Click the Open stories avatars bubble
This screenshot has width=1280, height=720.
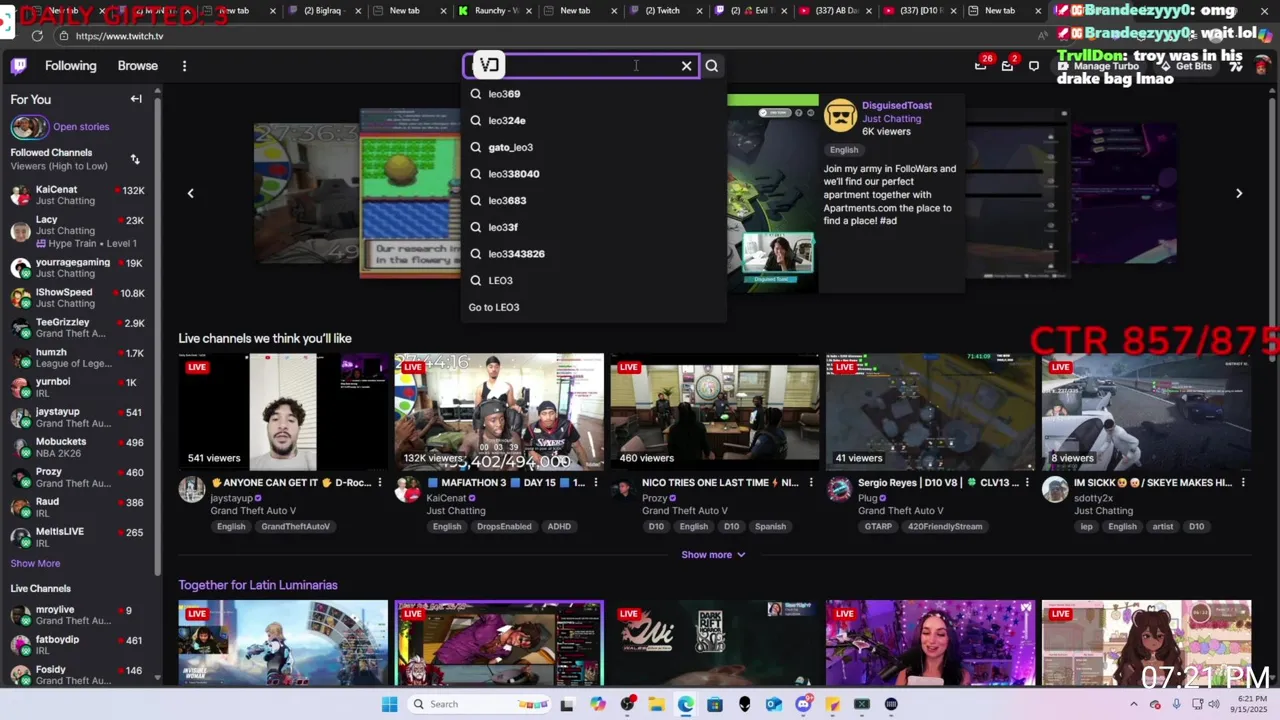point(29,127)
